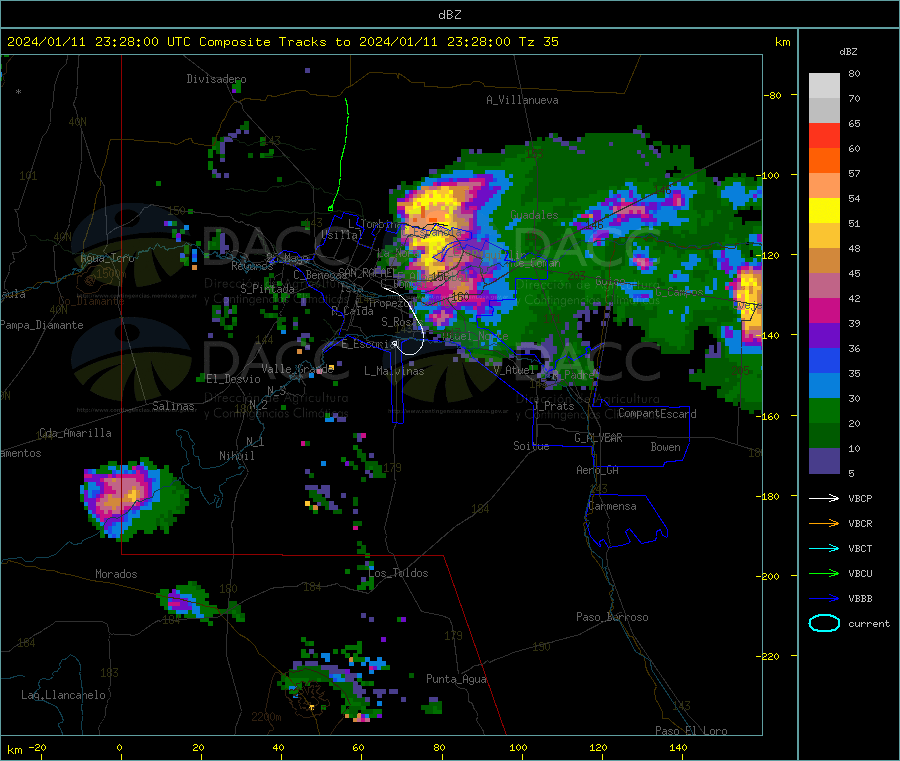Click the 'Nihuil' map label
900x761 pixels.
pyautogui.click(x=237, y=456)
